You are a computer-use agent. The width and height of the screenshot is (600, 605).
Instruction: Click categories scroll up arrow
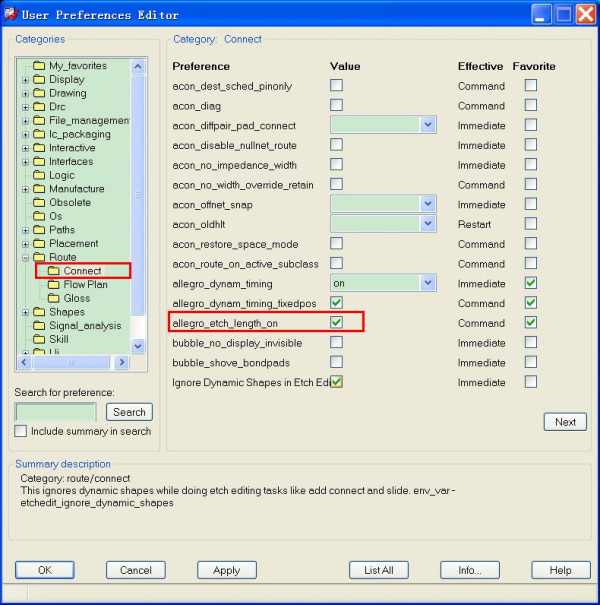pos(138,66)
